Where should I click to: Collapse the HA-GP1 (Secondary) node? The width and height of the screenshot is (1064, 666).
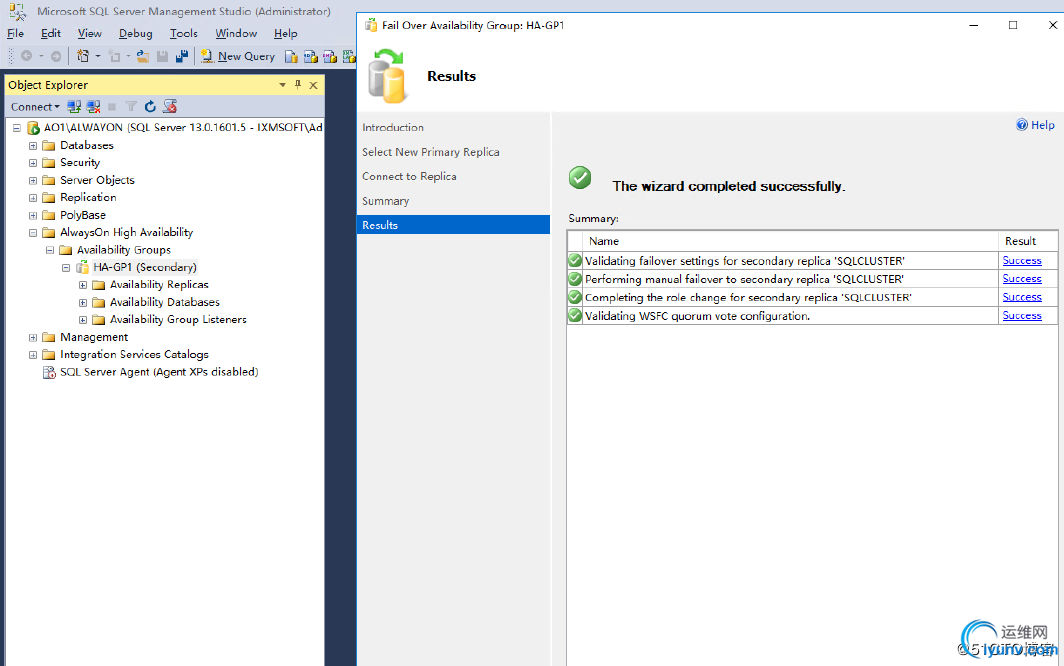tap(66, 267)
